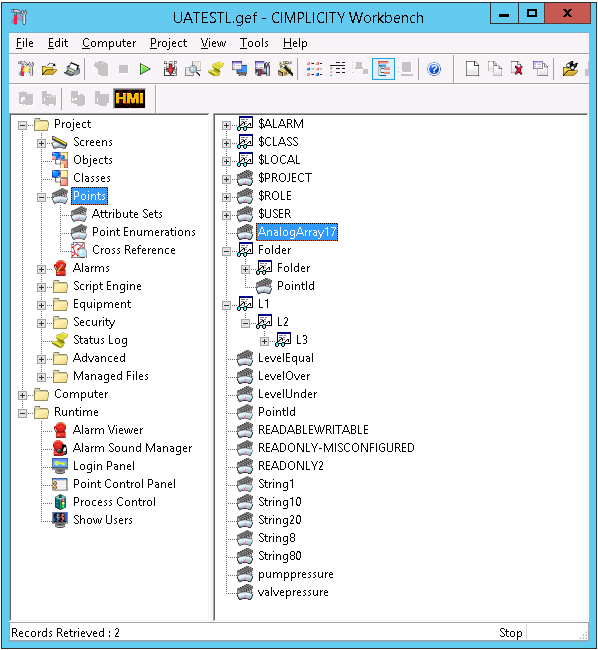Open the Help menu
This screenshot has height=650, width=598.
click(295, 43)
